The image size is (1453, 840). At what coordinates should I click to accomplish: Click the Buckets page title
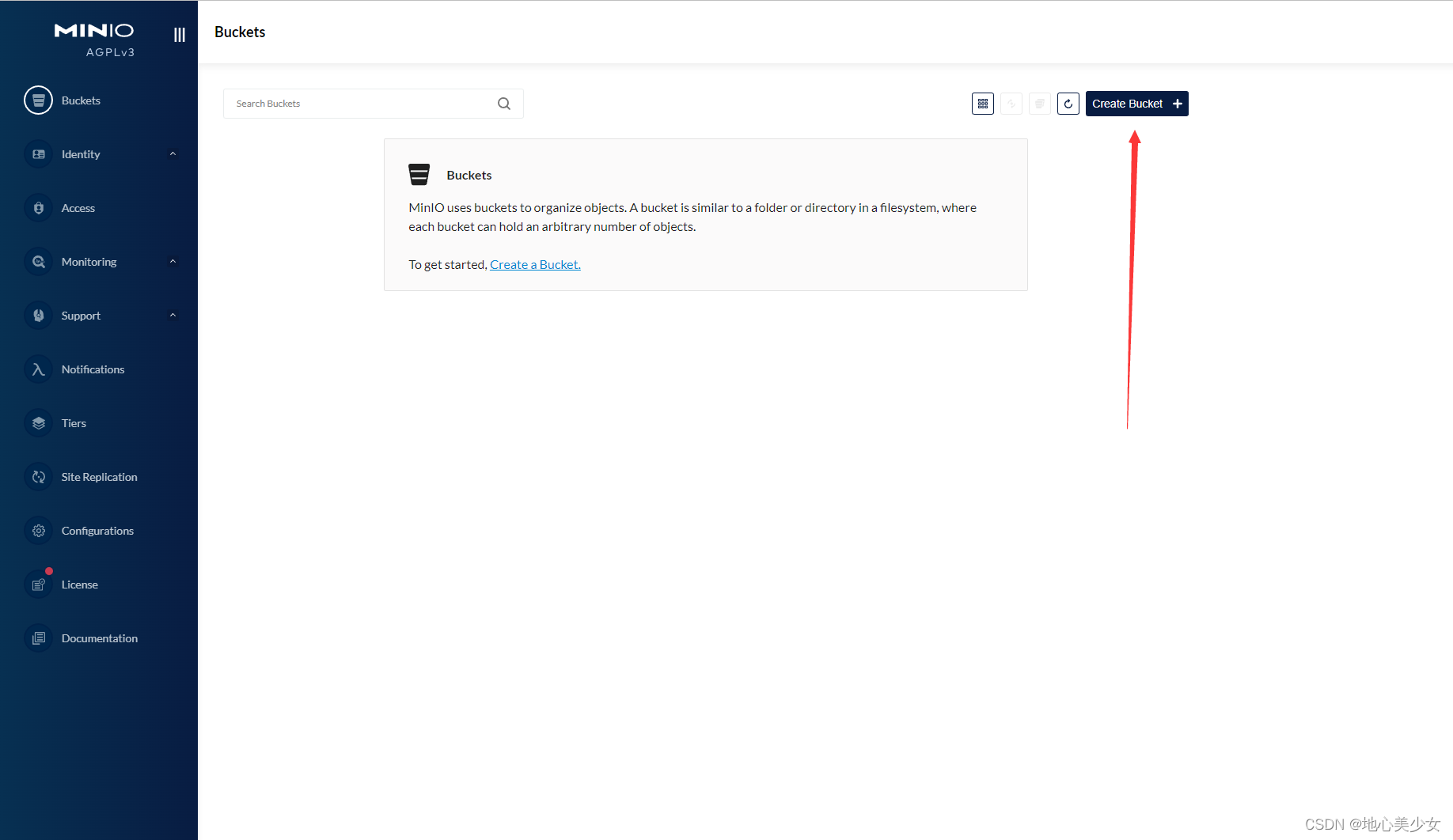coord(240,32)
